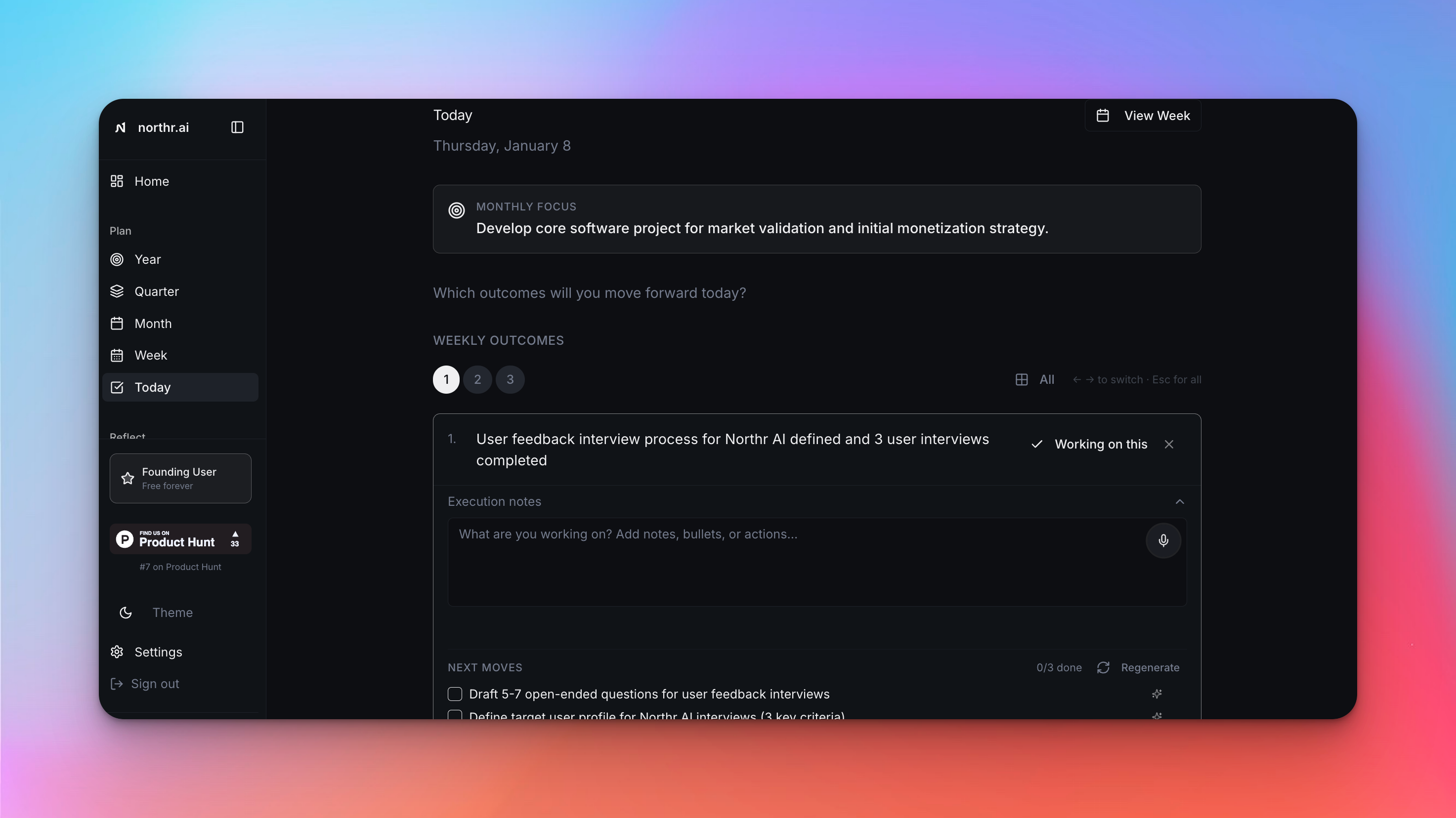Show all outcomes with the All grid view
This screenshot has height=818, width=1456.
(1034, 379)
